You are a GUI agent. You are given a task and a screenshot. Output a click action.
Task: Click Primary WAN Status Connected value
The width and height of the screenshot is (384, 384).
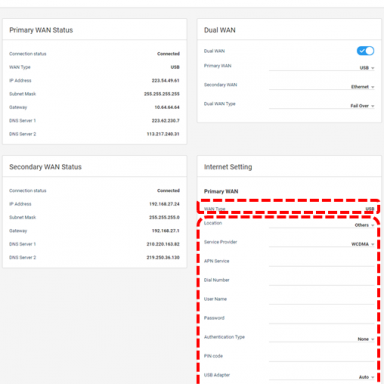(x=168, y=53)
